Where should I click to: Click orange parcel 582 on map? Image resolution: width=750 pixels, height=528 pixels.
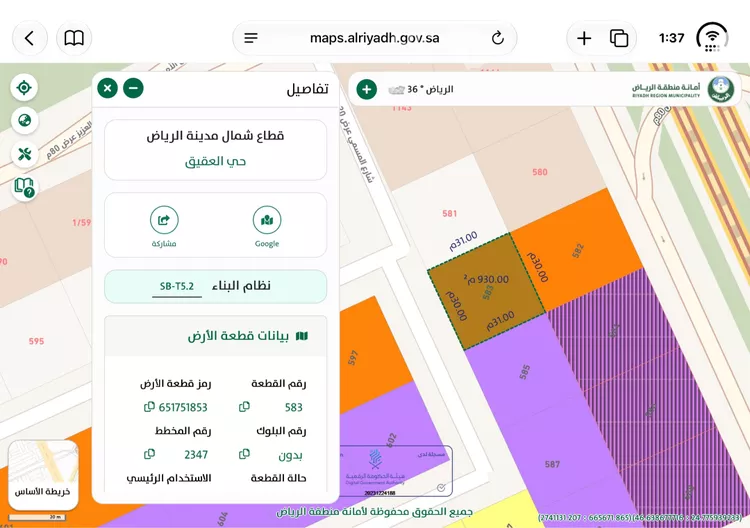(577, 250)
